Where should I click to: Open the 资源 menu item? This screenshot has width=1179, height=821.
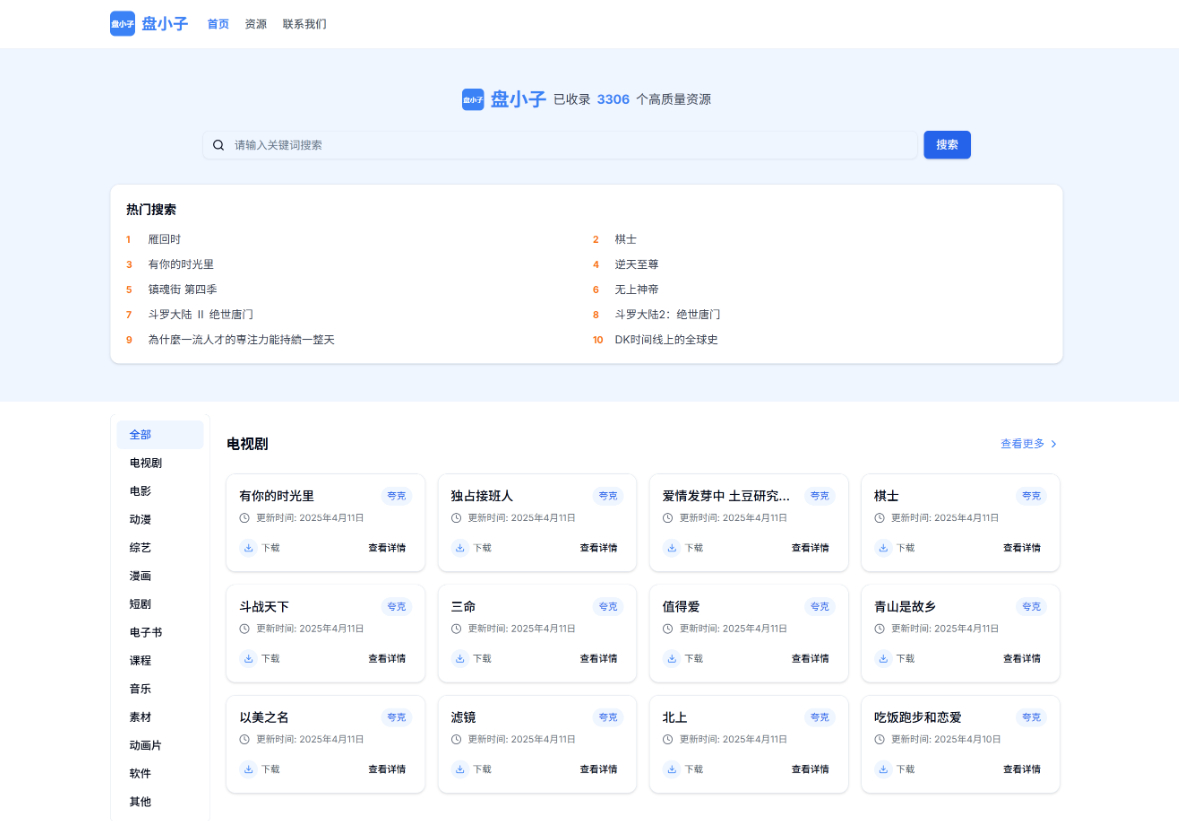(254, 23)
